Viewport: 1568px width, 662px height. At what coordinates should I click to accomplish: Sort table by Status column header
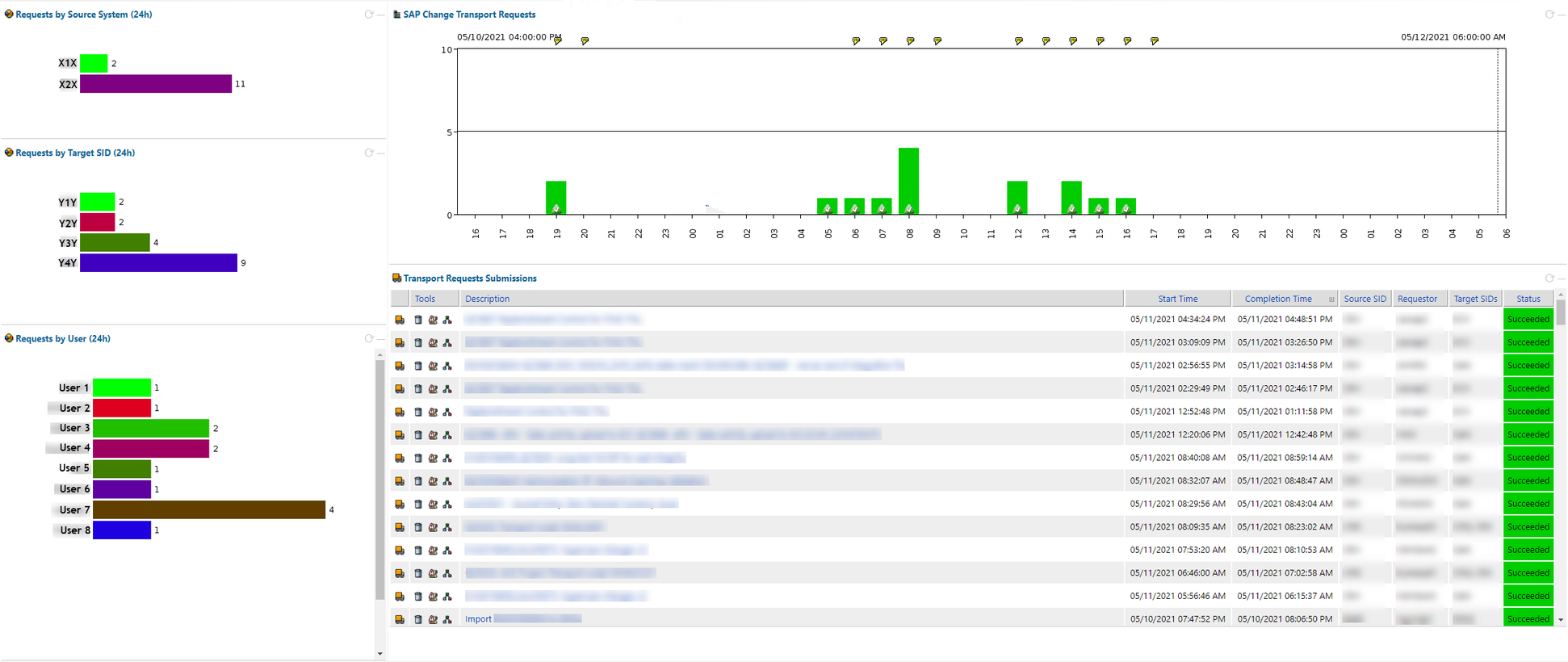click(1528, 299)
